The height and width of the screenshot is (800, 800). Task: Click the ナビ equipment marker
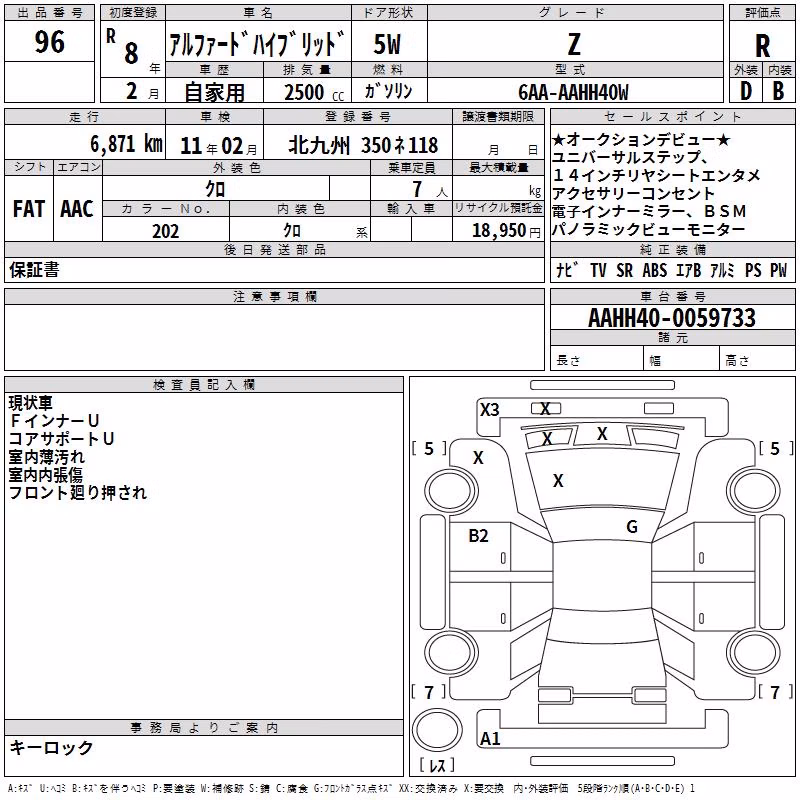(567, 270)
